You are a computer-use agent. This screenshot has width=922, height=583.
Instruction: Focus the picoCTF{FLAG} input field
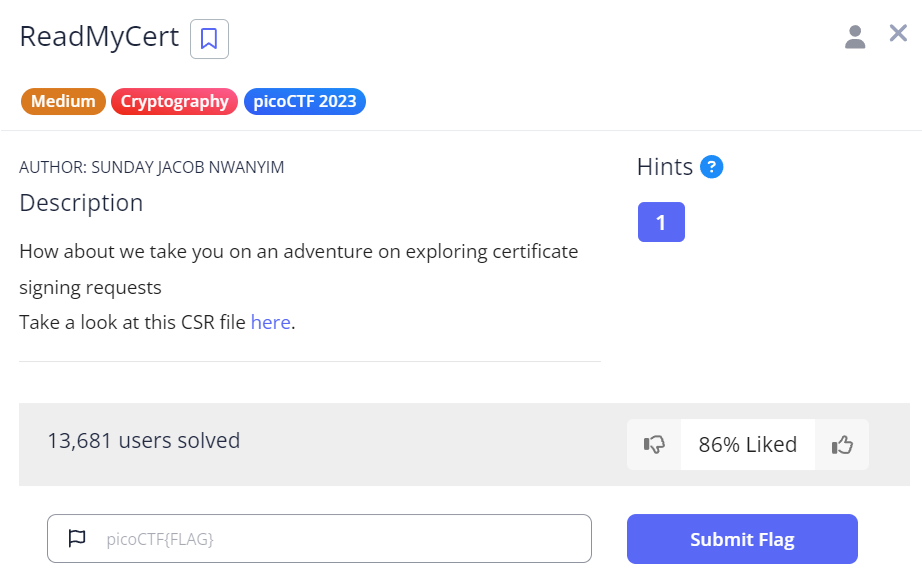pyautogui.click(x=340, y=539)
